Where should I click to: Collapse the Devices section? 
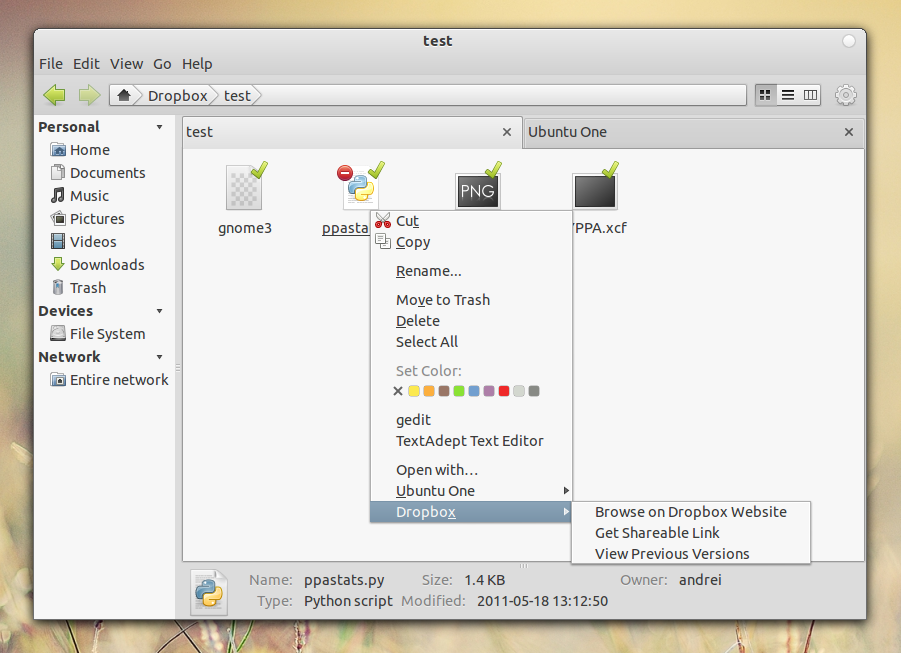tap(159, 311)
